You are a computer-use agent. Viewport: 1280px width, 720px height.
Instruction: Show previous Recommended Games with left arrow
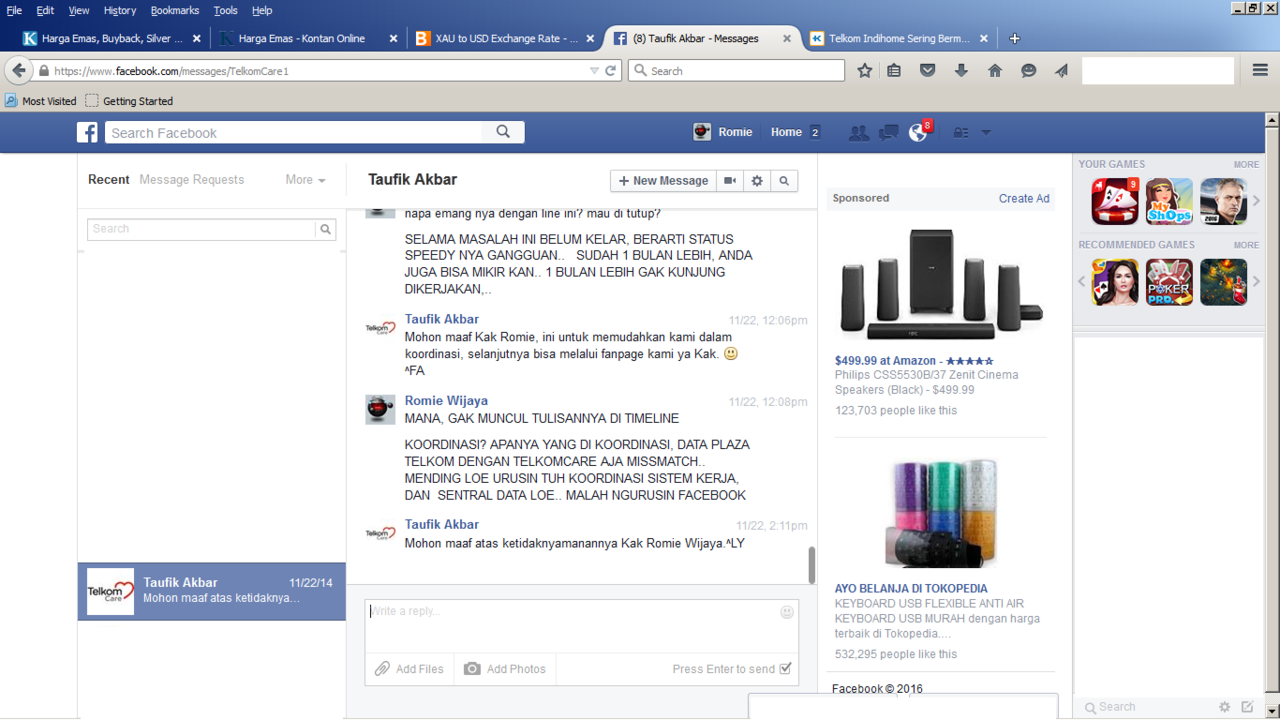tap(1081, 282)
